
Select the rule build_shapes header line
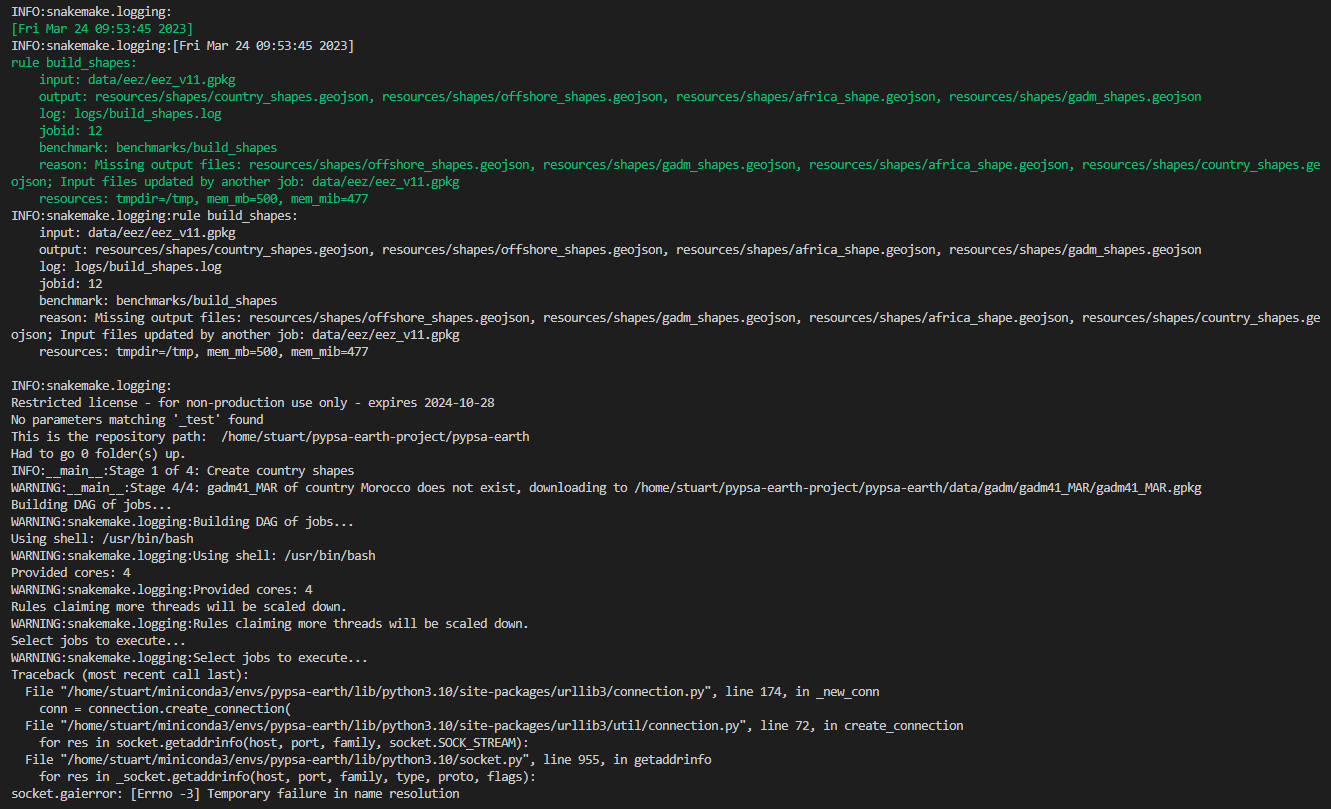(65, 62)
